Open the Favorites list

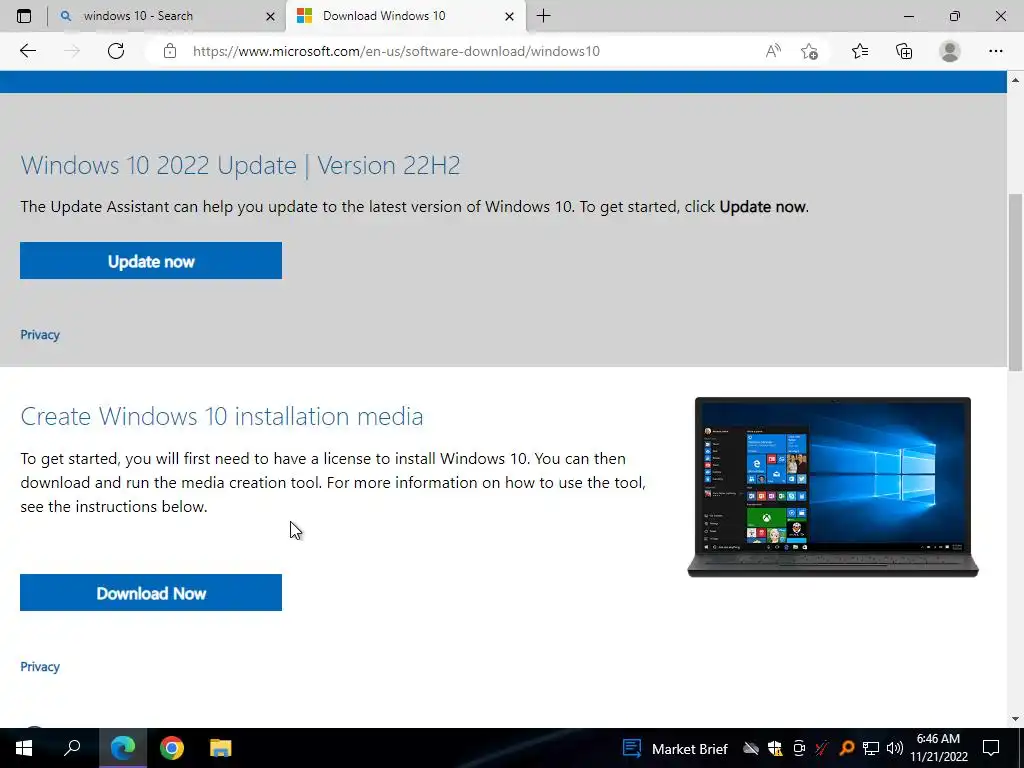[860, 51]
